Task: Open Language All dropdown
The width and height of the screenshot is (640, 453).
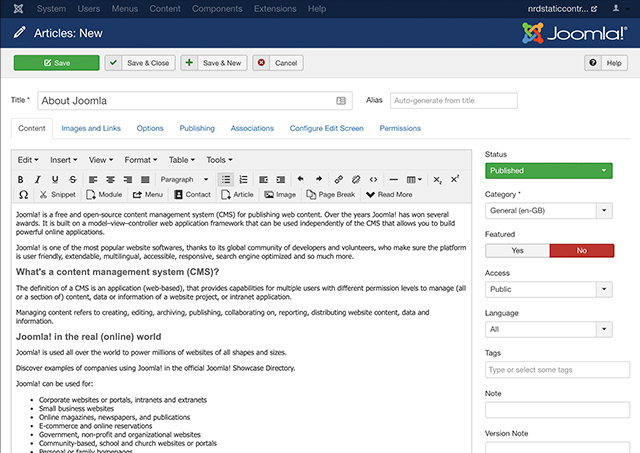Action: pos(549,329)
